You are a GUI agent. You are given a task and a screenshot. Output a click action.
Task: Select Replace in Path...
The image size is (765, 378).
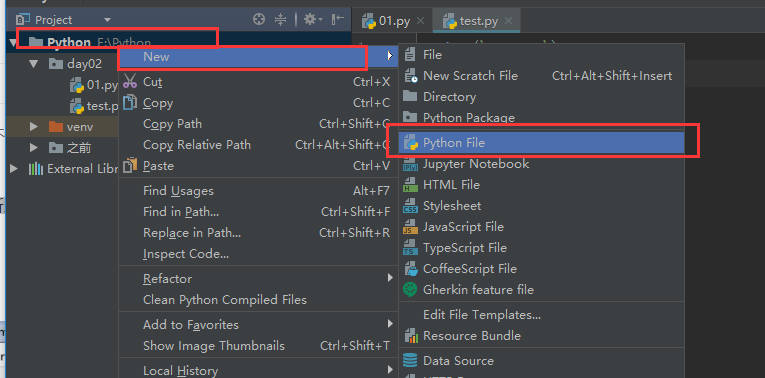tap(258, 233)
